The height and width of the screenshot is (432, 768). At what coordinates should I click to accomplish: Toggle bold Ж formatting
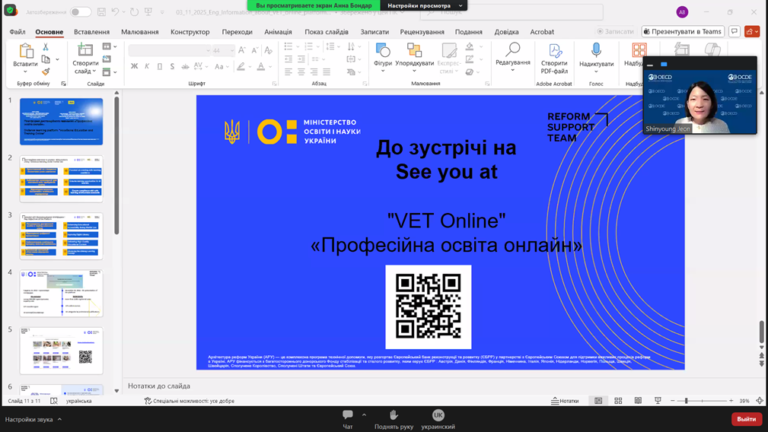(x=134, y=66)
